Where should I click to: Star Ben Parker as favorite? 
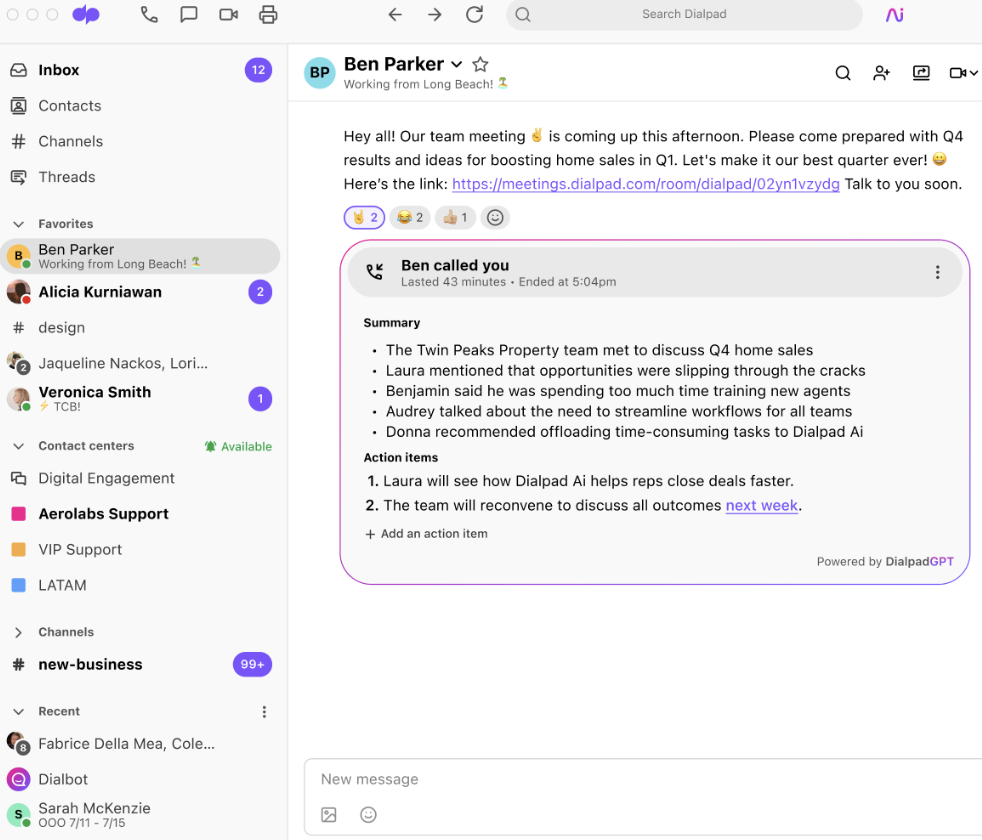[480, 64]
